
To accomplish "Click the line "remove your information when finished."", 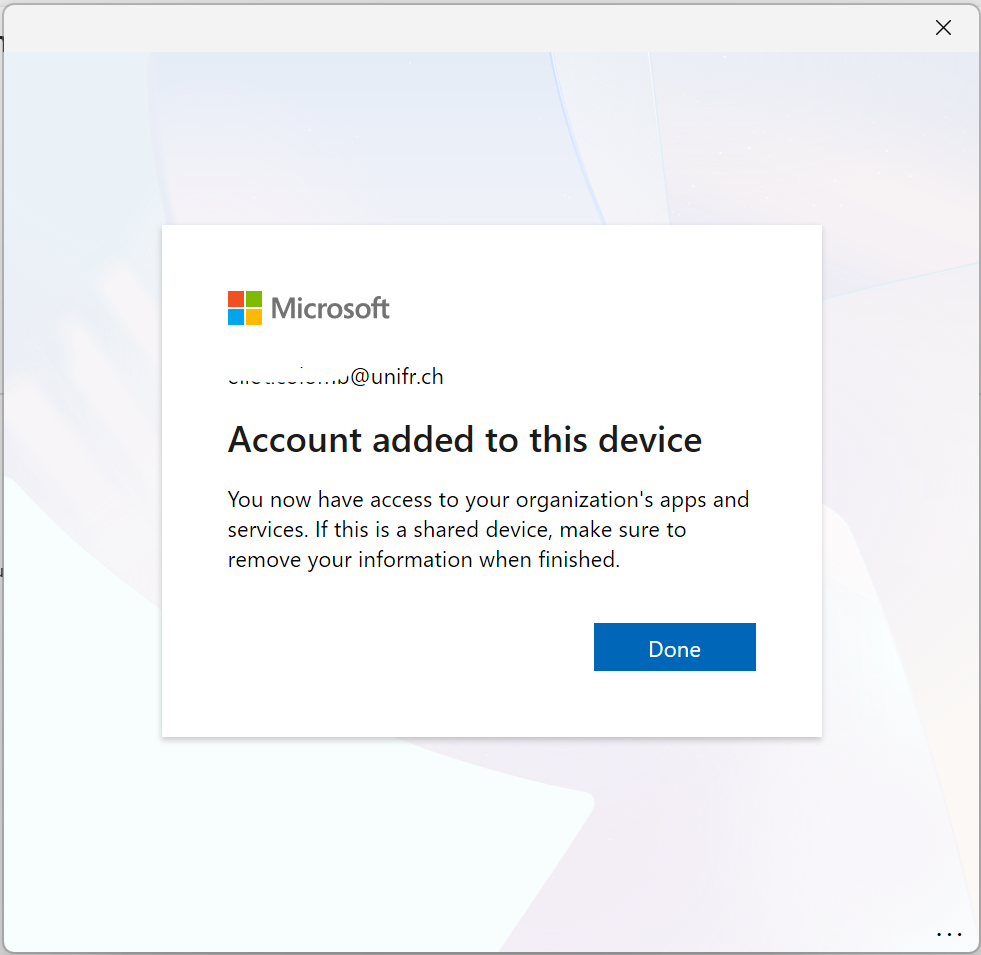I will 424,559.
